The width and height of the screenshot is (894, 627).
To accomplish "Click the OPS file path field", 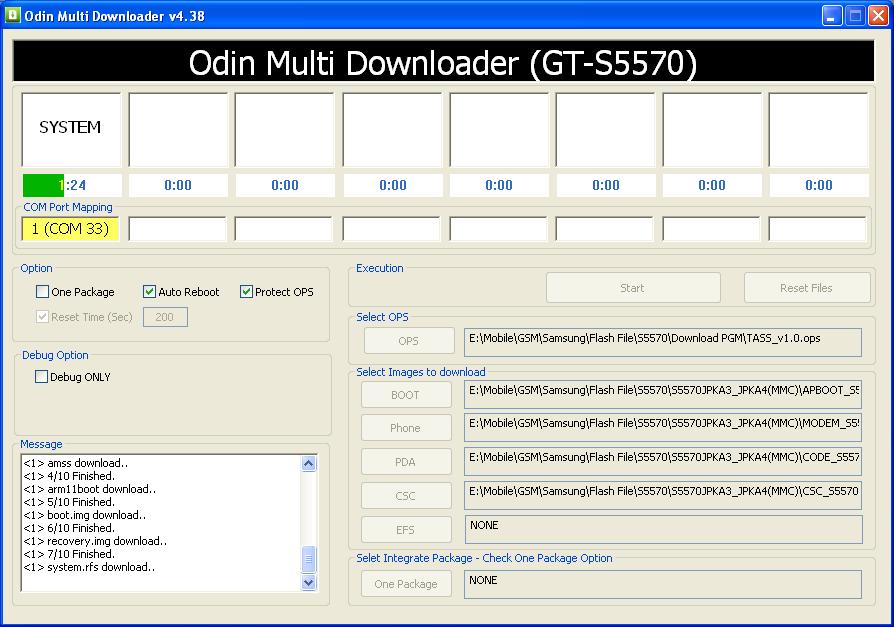I will [663, 342].
